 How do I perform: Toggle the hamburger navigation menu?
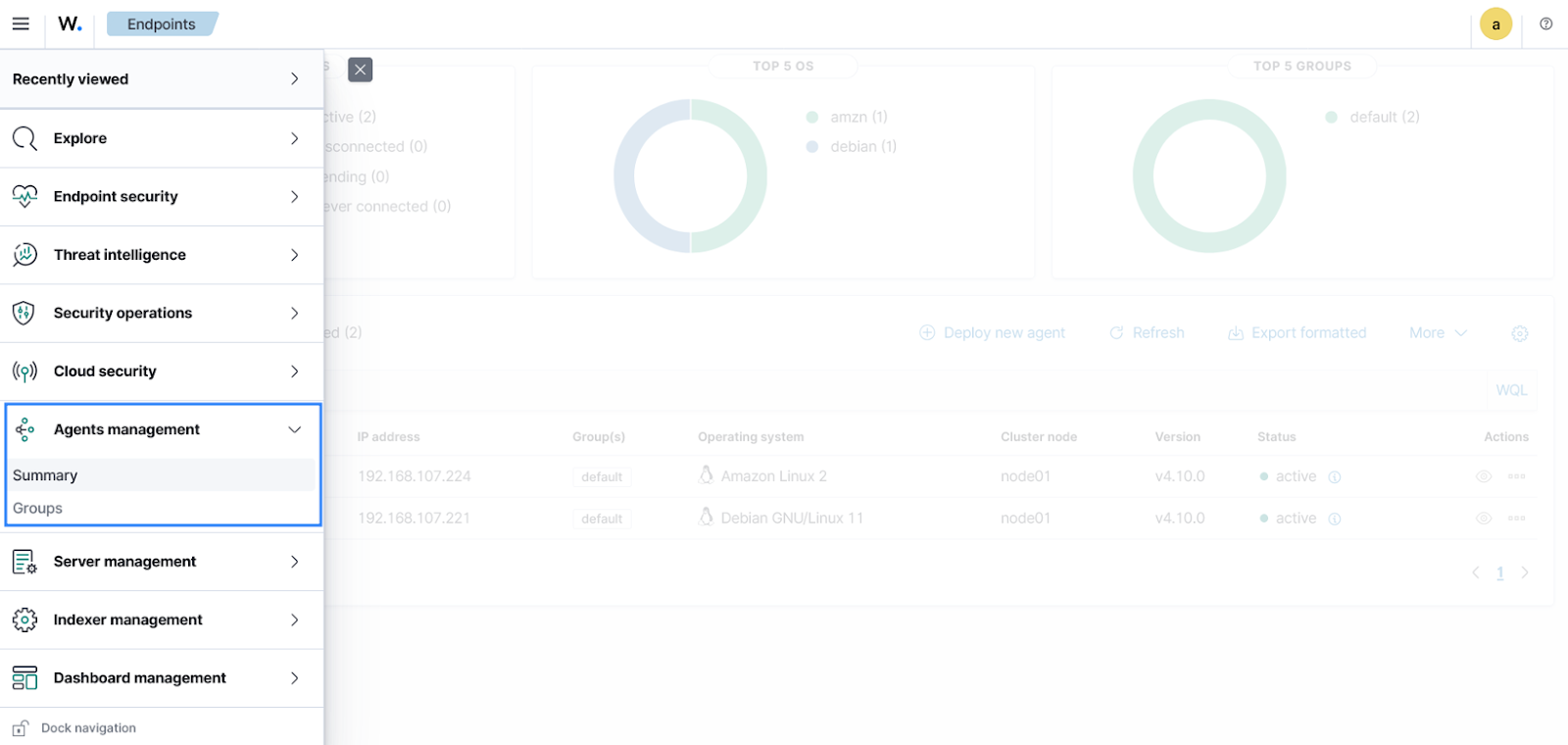(21, 24)
